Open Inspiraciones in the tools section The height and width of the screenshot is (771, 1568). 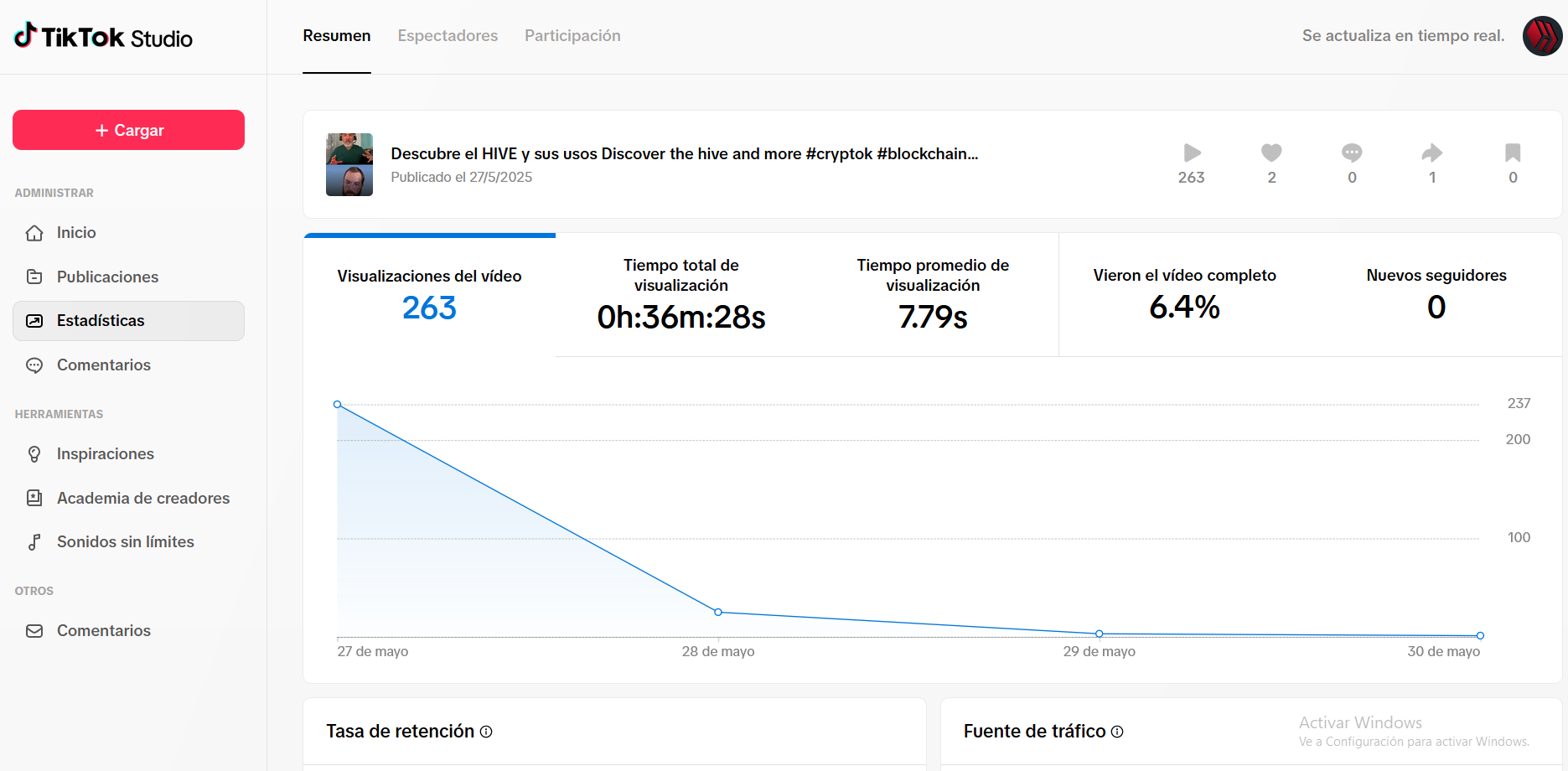point(128,454)
